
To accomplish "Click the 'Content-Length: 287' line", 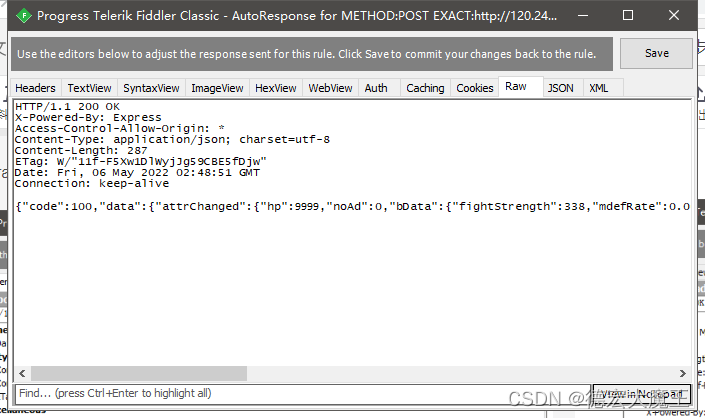I will [81, 150].
